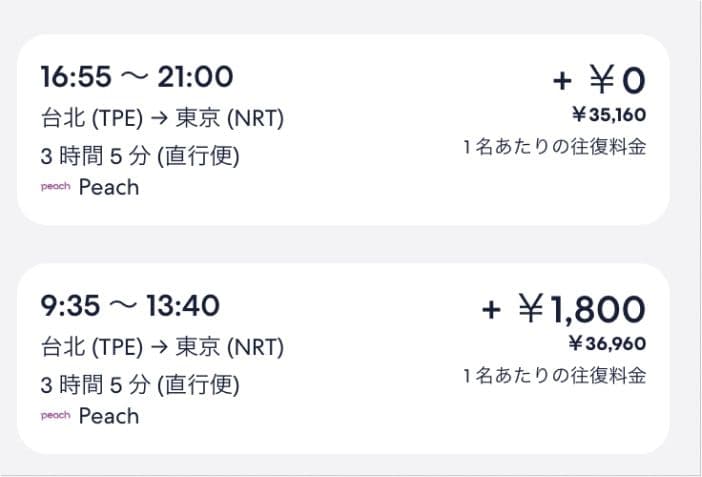This screenshot has width=702, height=477.
Task: Click the Peach logo on the 9:35 flight
Action: coord(55,416)
